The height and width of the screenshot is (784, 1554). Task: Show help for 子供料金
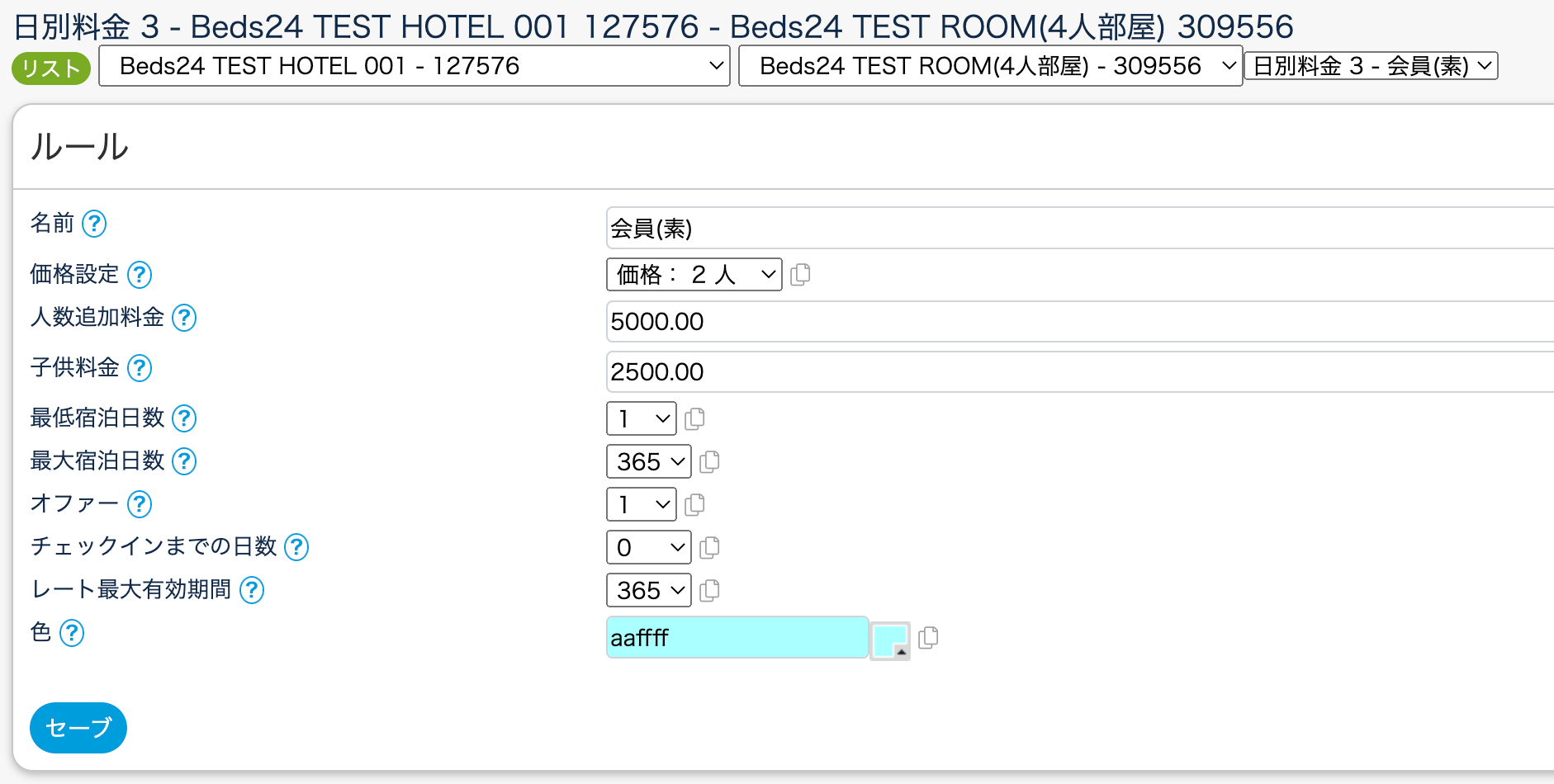click(x=140, y=368)
